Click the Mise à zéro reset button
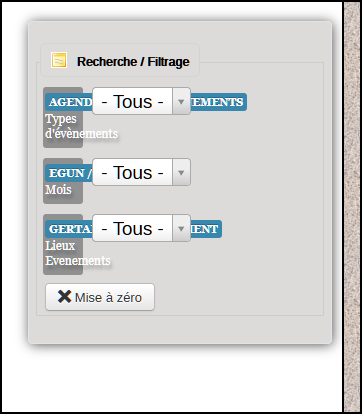Viewport: 362px width, 414px height. pyautogui.click(x=100, y=297)
